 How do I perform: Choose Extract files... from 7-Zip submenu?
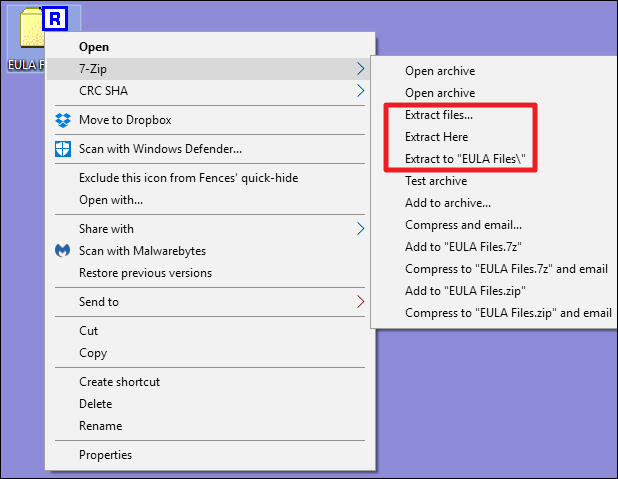coord(439,115)
